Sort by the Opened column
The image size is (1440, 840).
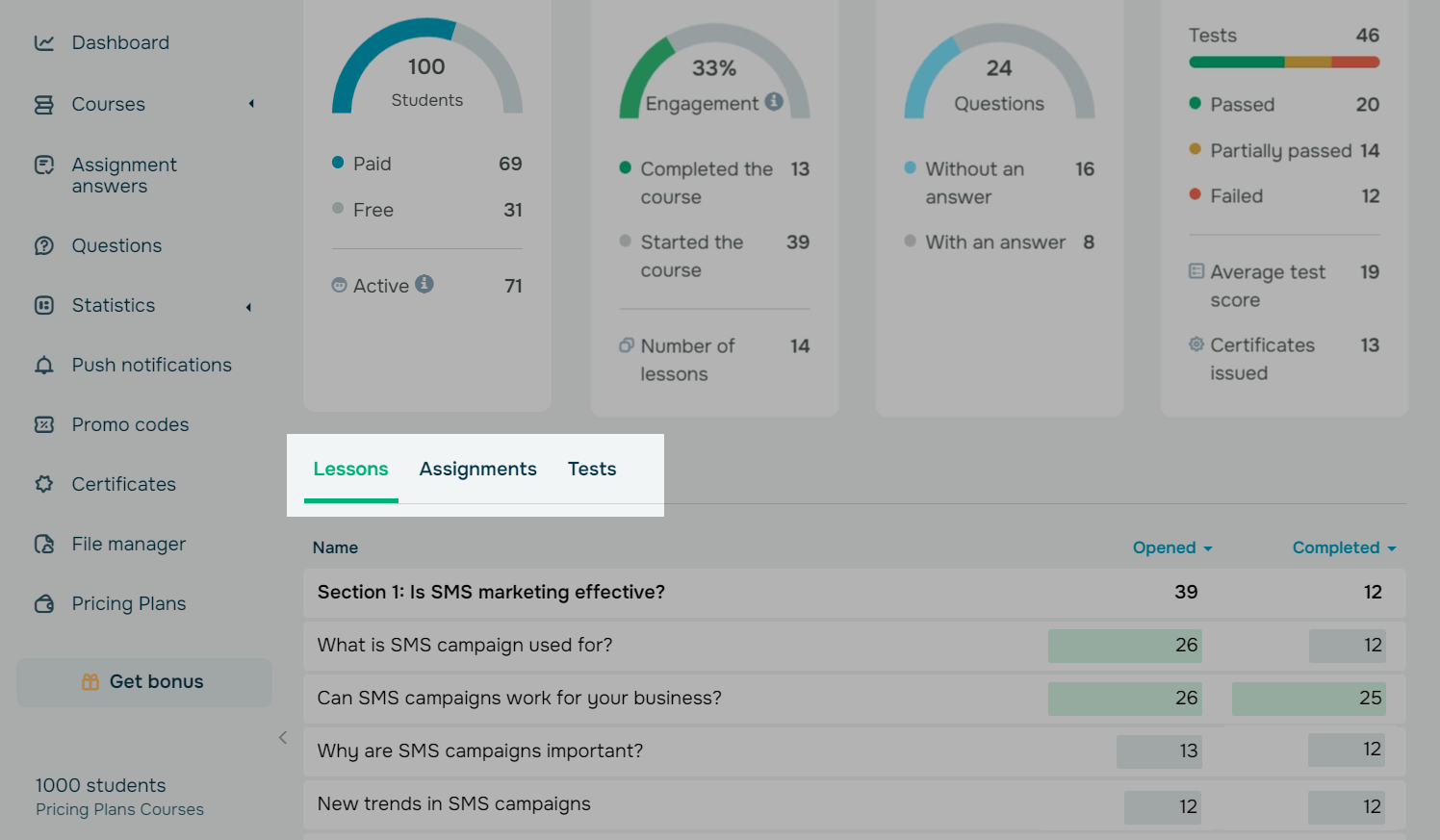point(1171,548)
